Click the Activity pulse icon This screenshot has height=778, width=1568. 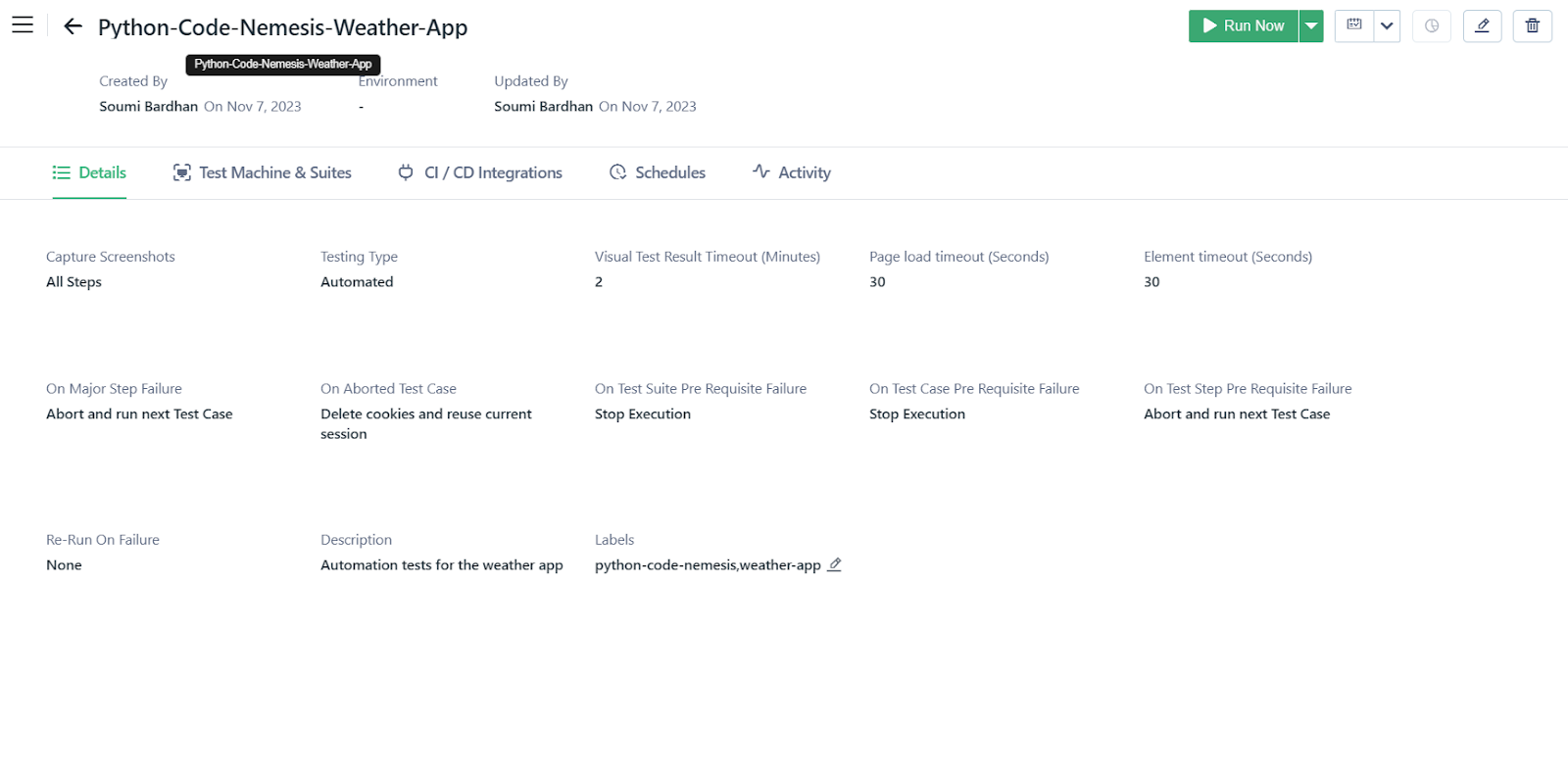[x=761, y=171]
